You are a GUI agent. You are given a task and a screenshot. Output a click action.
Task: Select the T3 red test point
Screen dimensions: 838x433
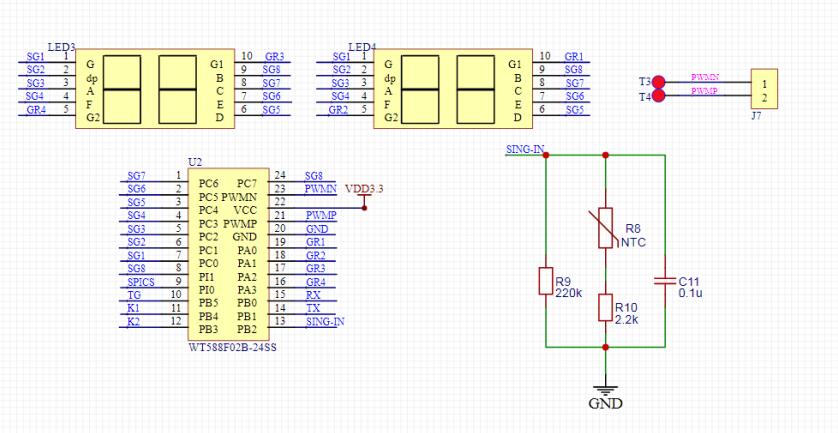tap(658, 82)
